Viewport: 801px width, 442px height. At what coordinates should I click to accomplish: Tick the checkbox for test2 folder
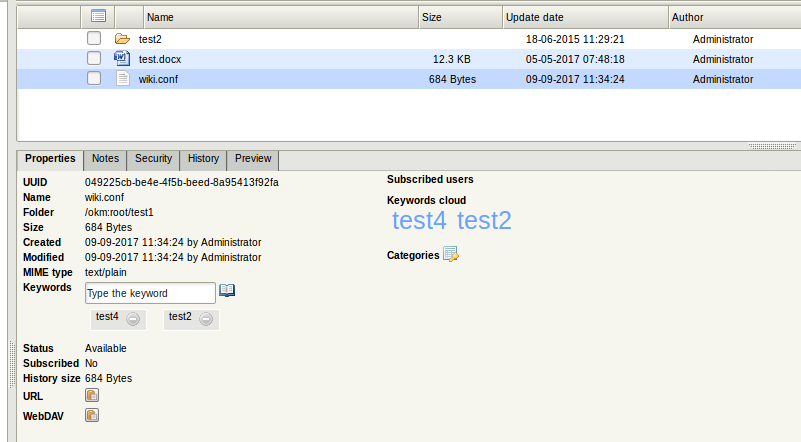(x=94, y=39)
